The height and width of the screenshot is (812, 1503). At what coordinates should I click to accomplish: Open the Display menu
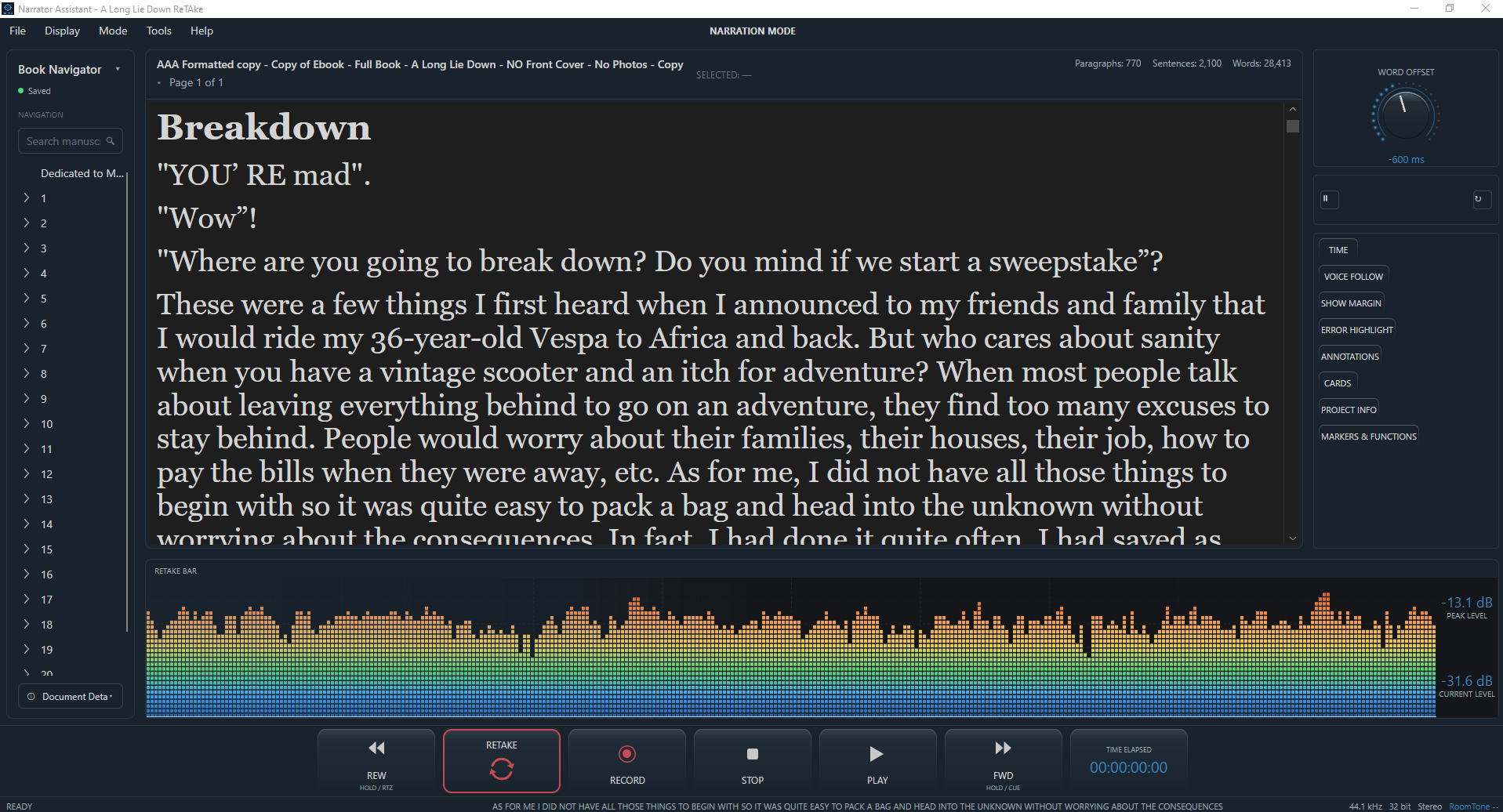click(62, 31)
